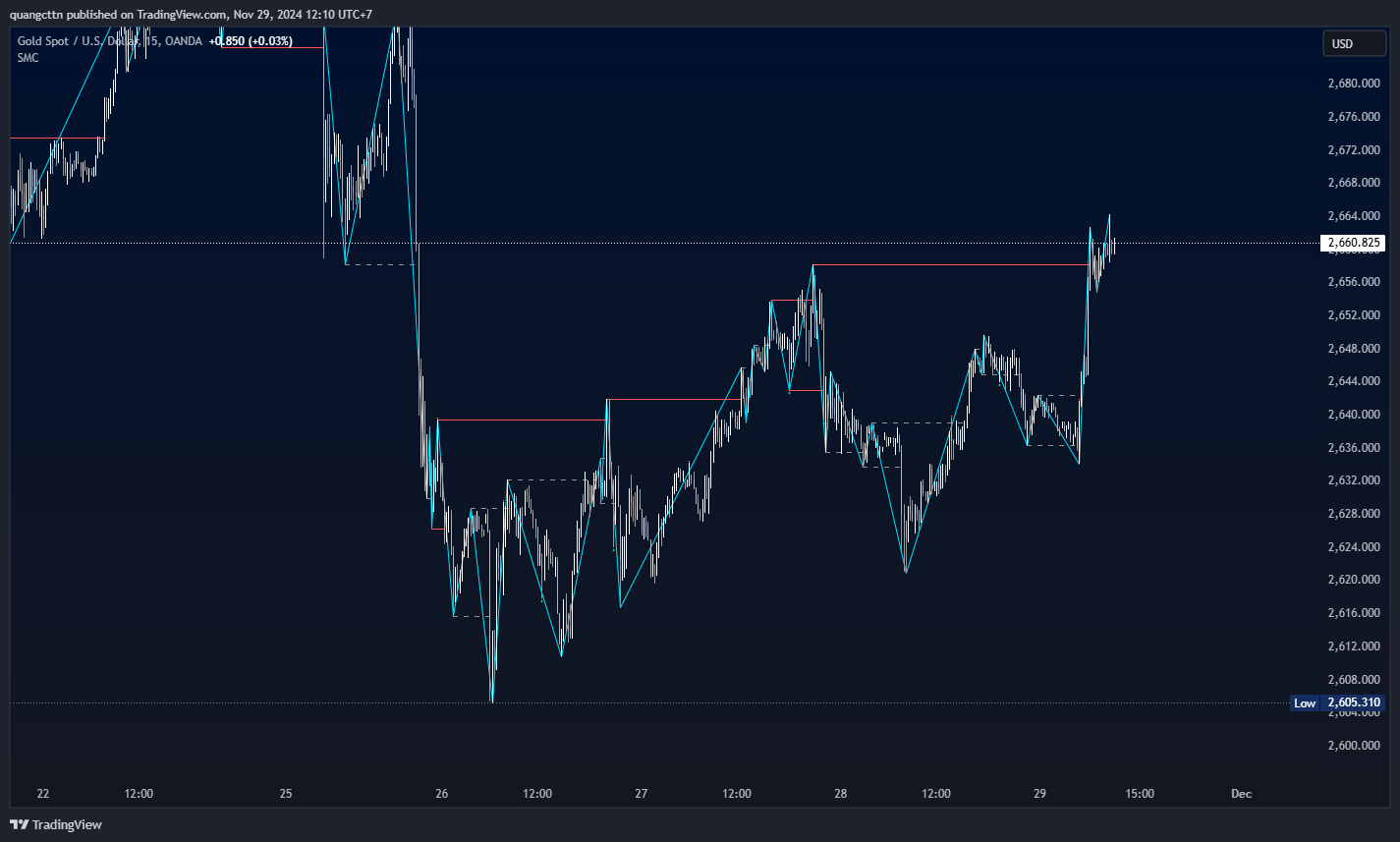Click the Gold Spot / U.S. Dollar symbol title
Screen dimensions: 1400x842
tap(110, 41)
